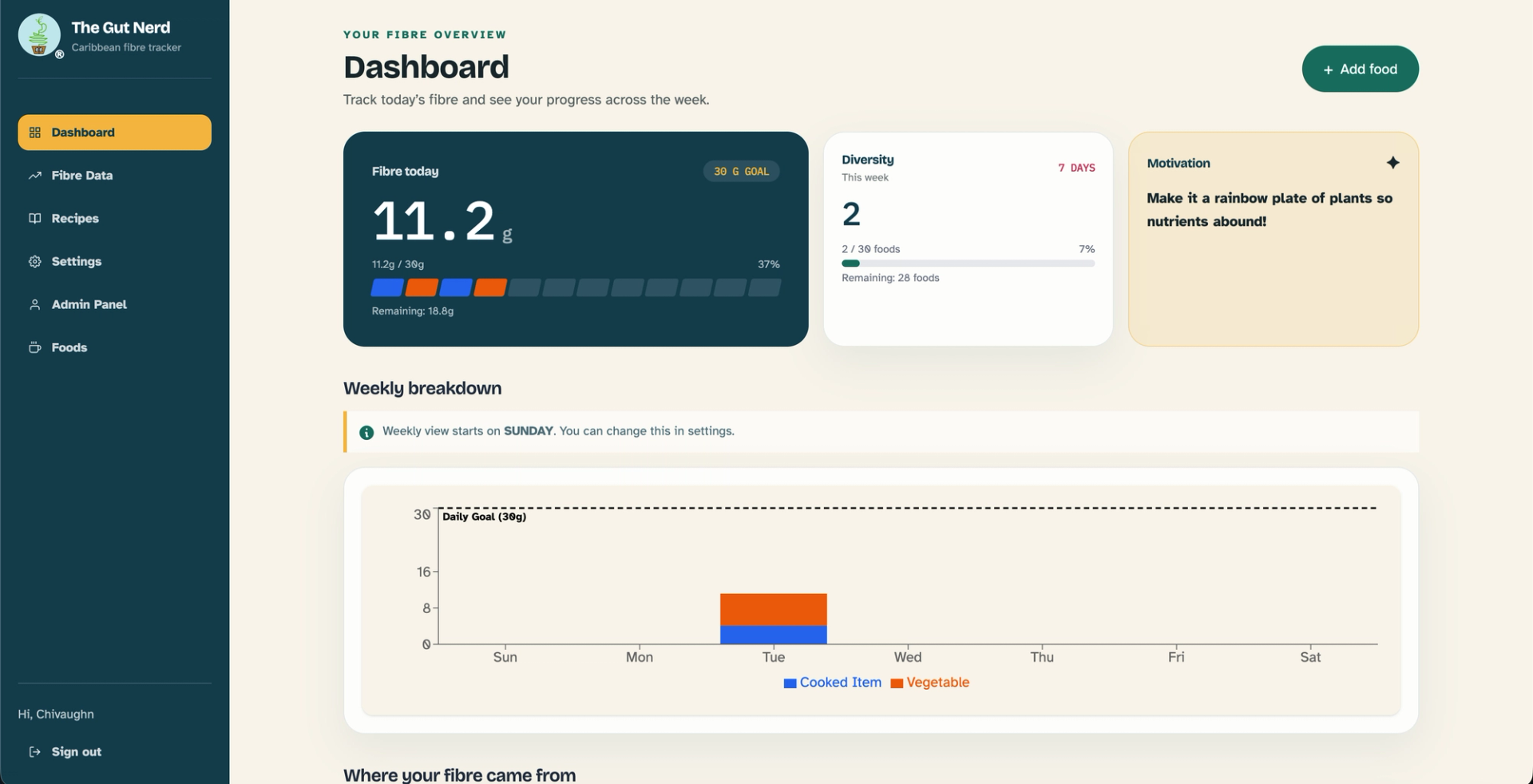Screen dimensions: 1533x784
Task: Click the '11.2g / 30g' label
Action: click(398, 264)
